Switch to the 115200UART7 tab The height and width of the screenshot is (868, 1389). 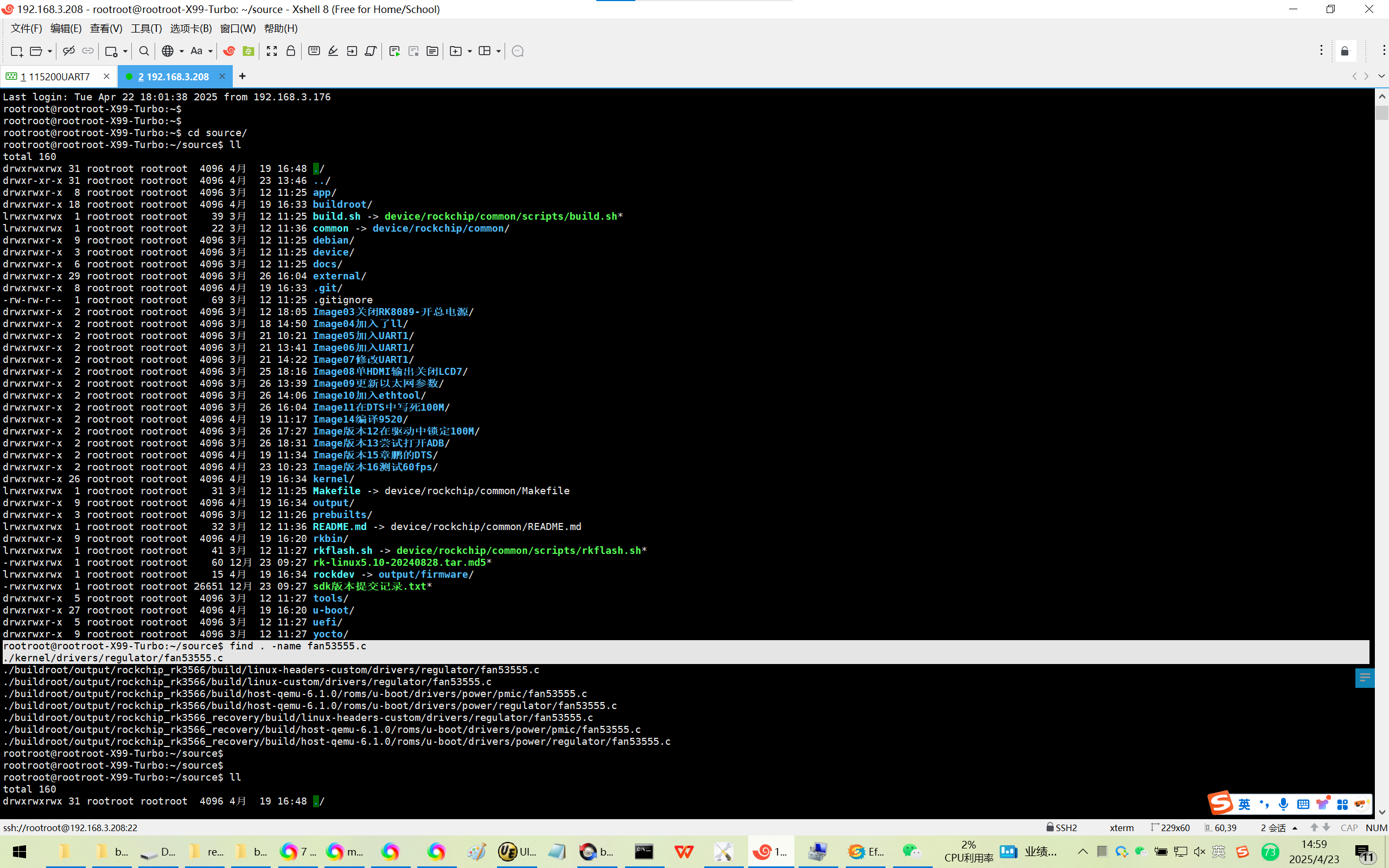pyautogui.click(x=56, y=76)
